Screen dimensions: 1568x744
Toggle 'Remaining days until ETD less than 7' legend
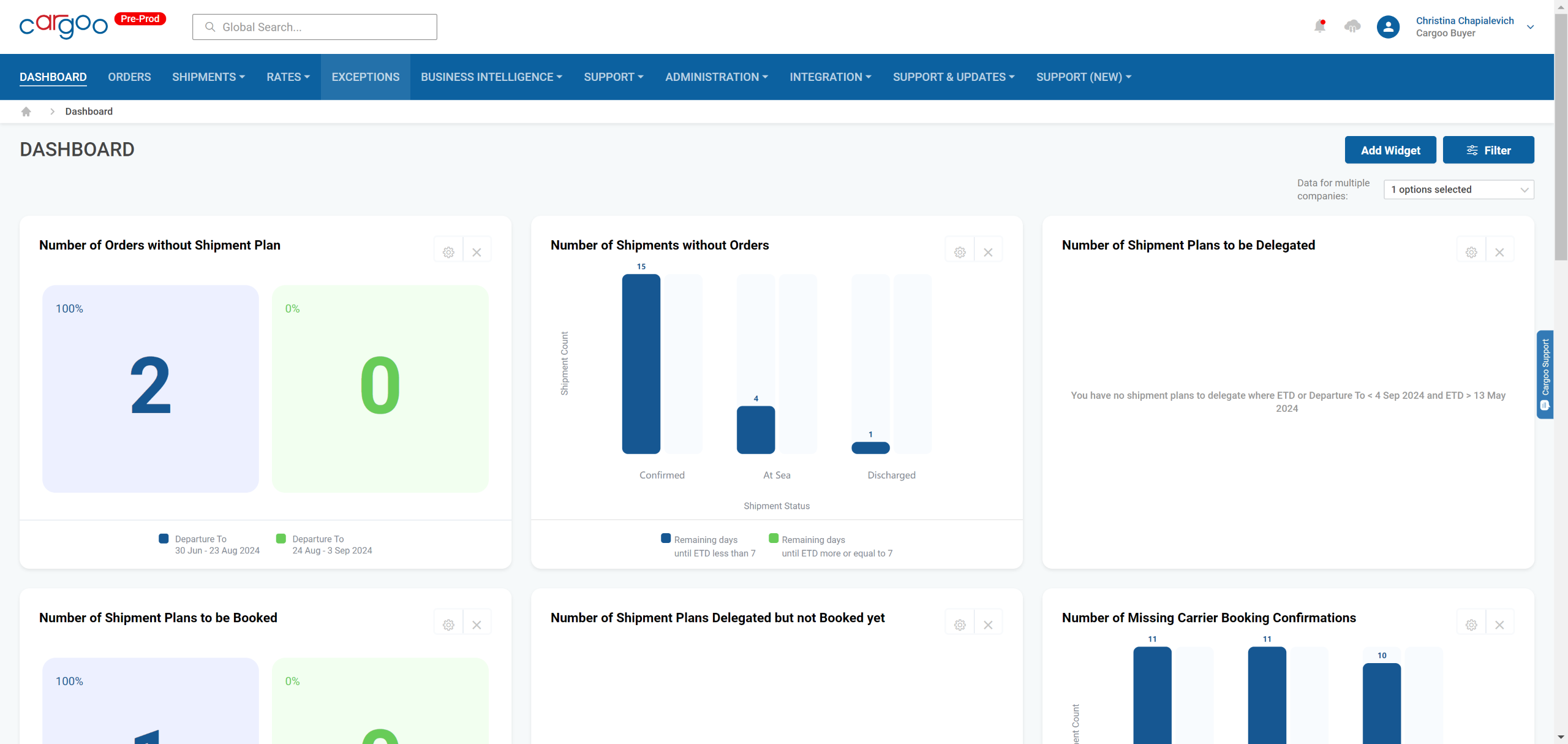[708, 546]
